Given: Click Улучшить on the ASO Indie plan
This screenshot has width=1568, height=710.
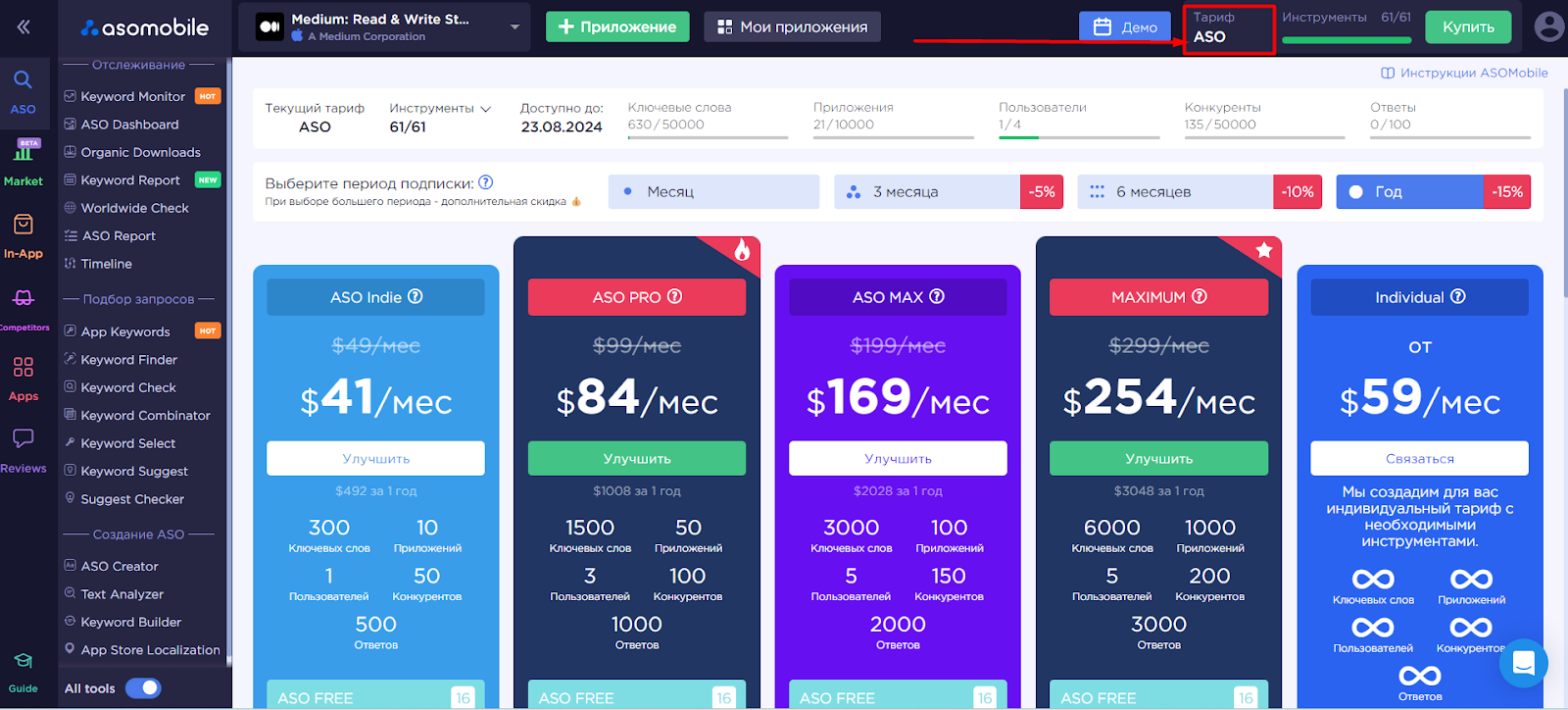Looking at the screenshot, I should [x=376, y=458].
